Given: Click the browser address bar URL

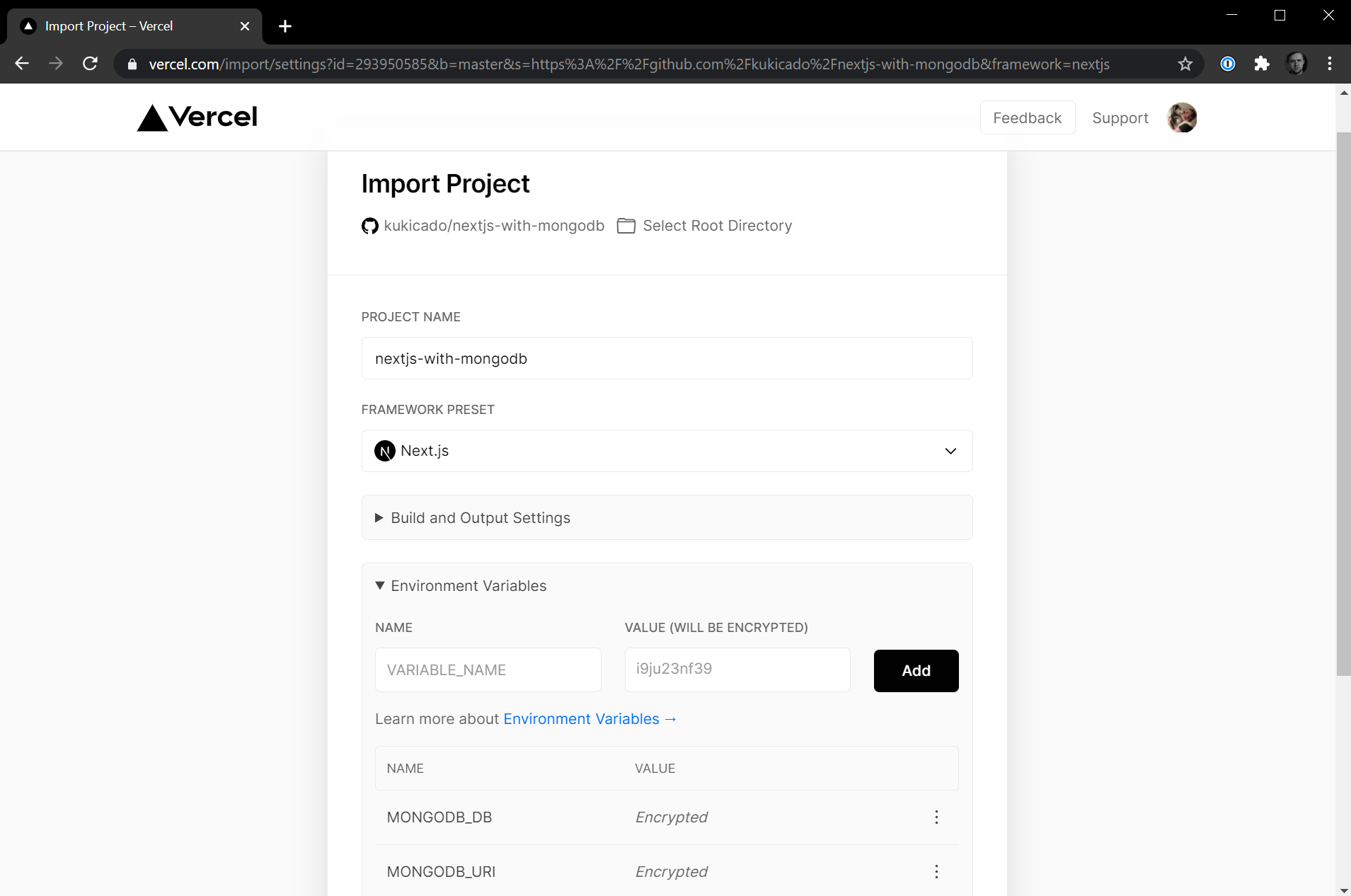Looking at the screenshot, I should [x=628, y=64].
